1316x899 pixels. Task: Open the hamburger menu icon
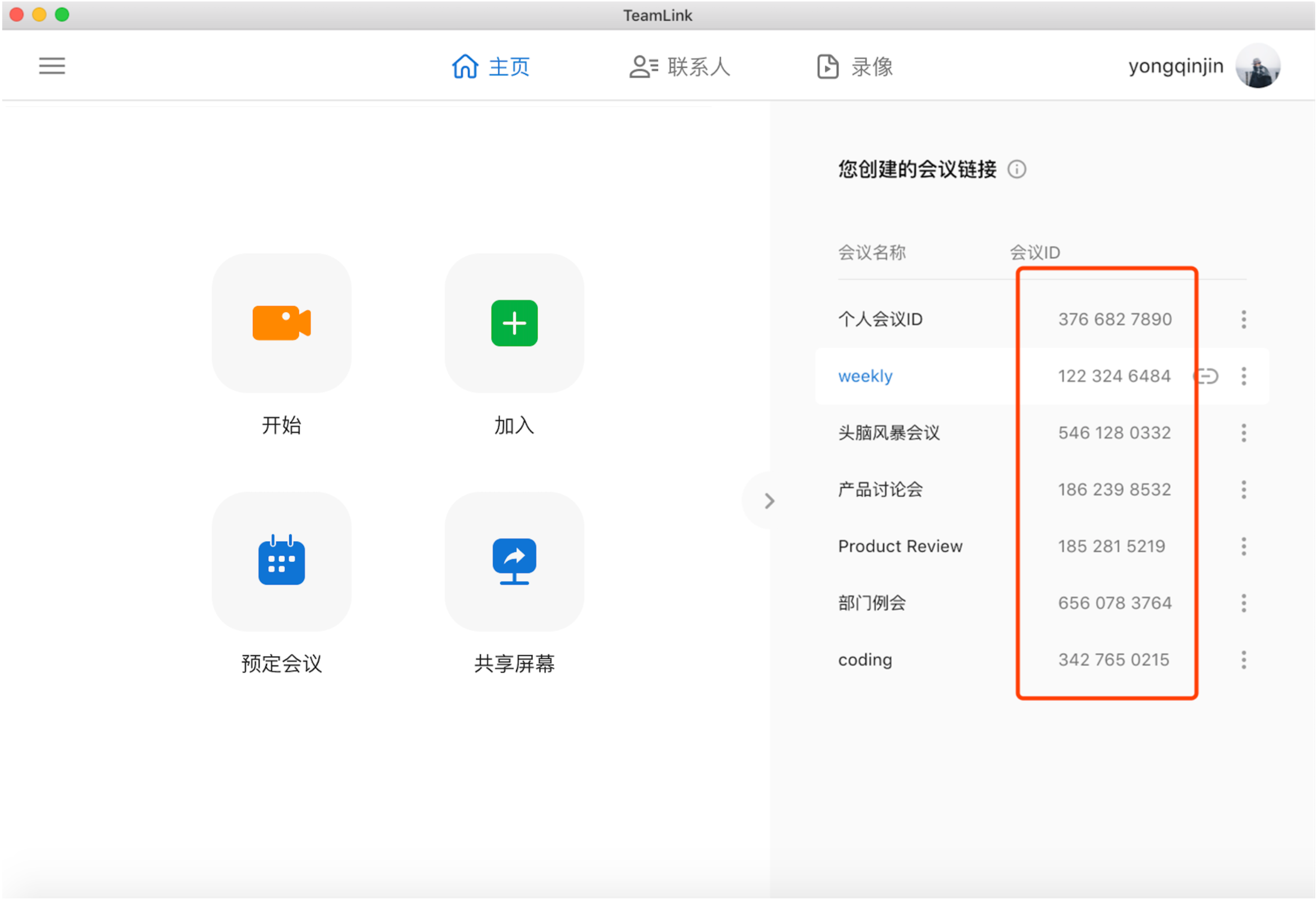[x=52, y=66]
